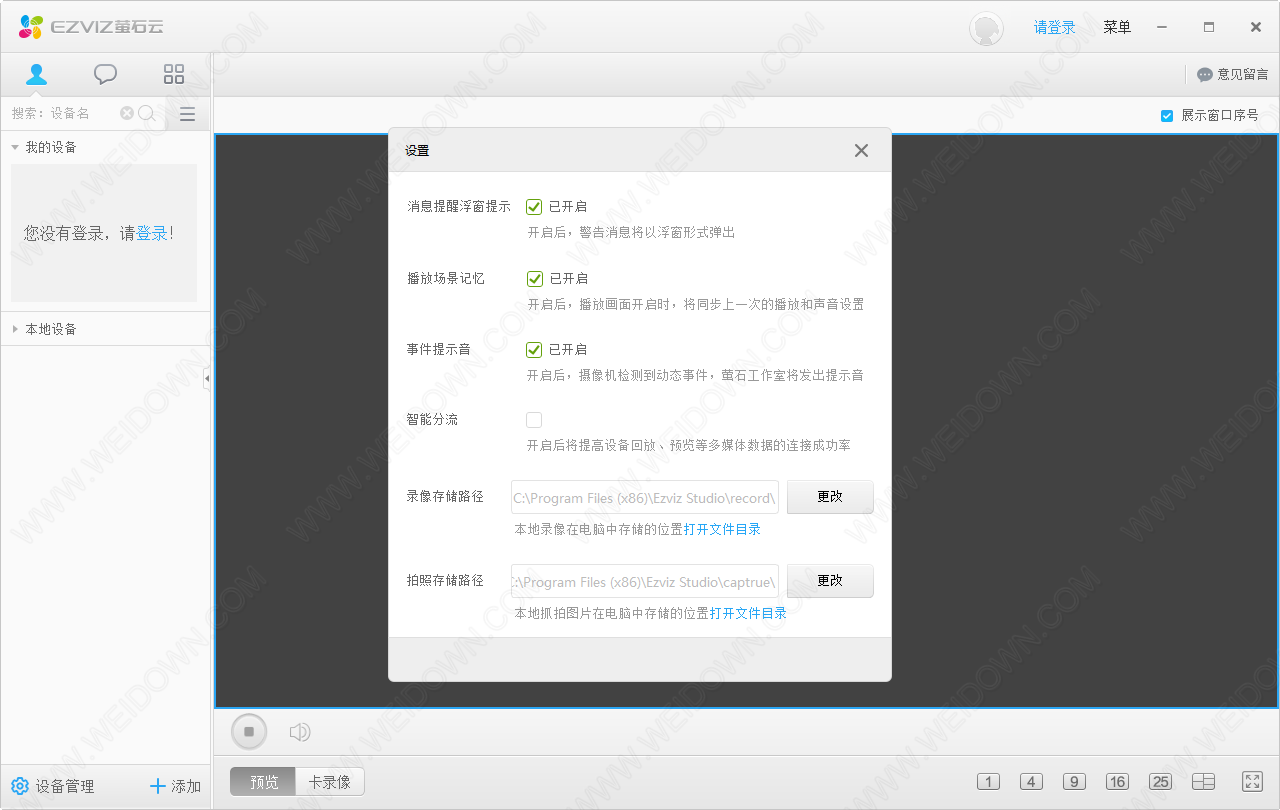Focus the 搜索 设备名 search field
1280x810 pixels.
[64, 113]
